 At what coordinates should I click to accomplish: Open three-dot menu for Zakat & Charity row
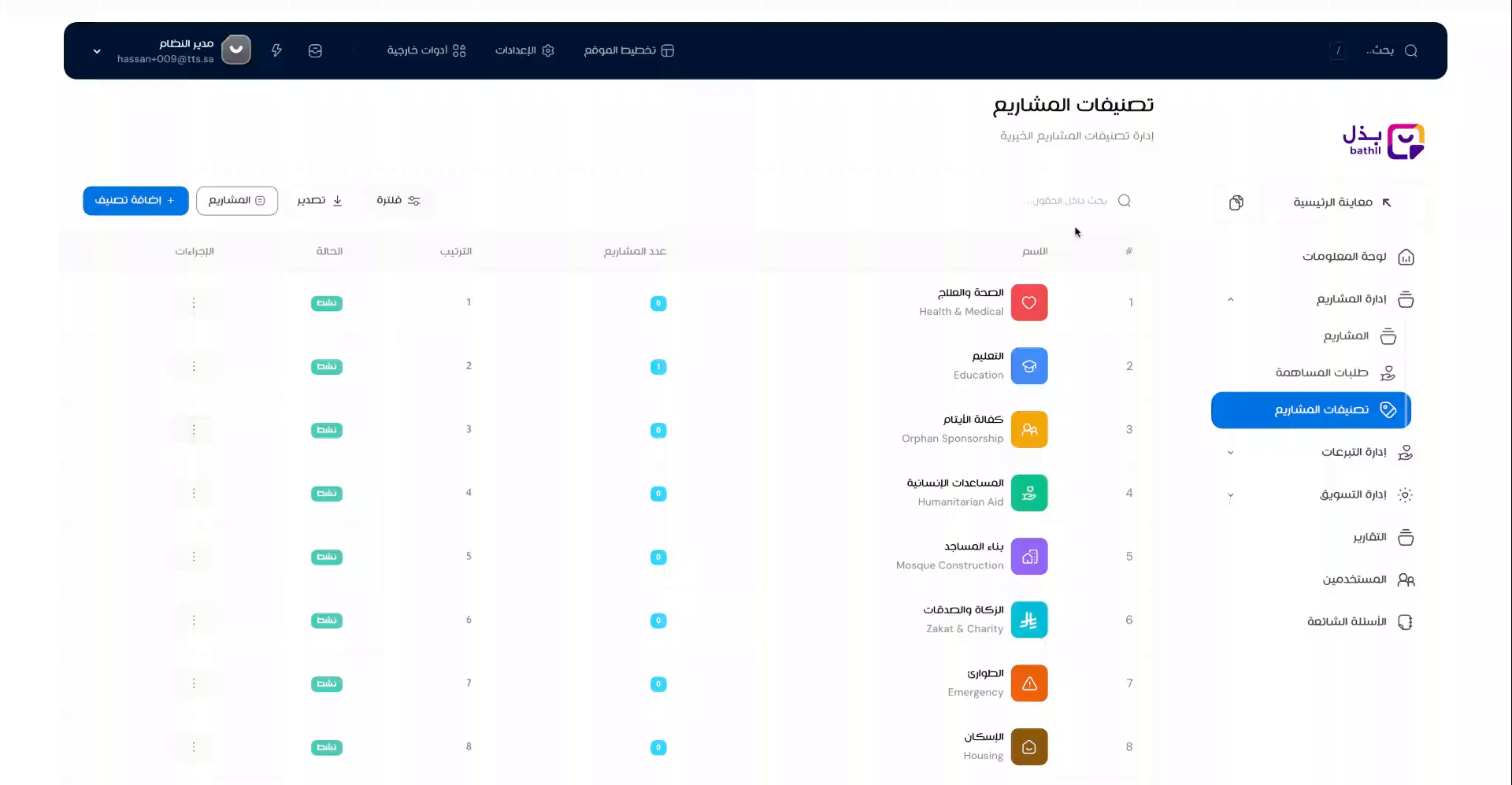(194, 620)
